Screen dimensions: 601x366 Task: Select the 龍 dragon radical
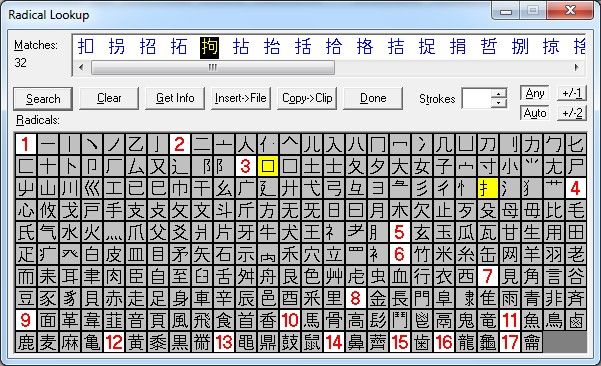[466, 342]
